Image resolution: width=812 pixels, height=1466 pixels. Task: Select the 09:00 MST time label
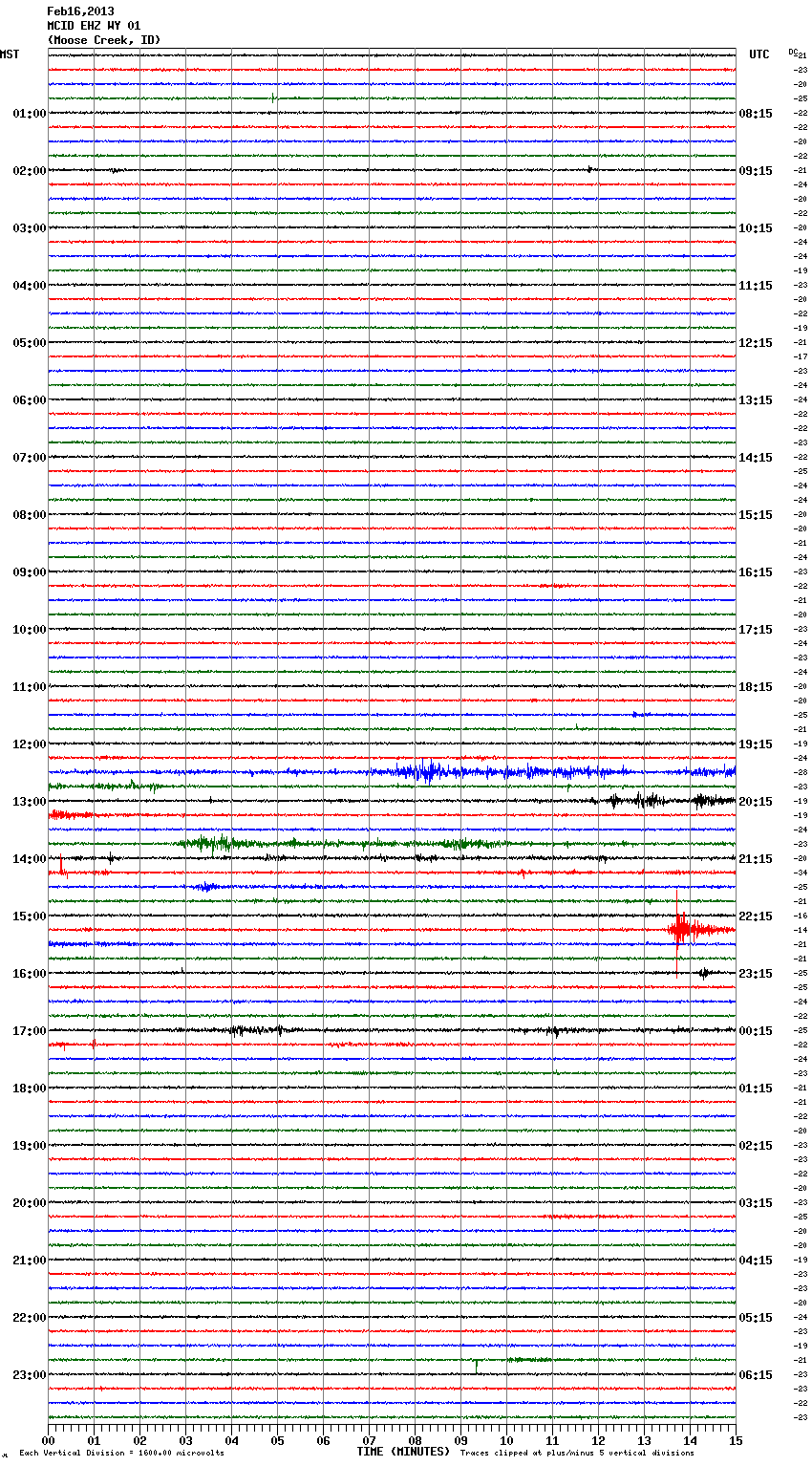(x=30, y=572)
